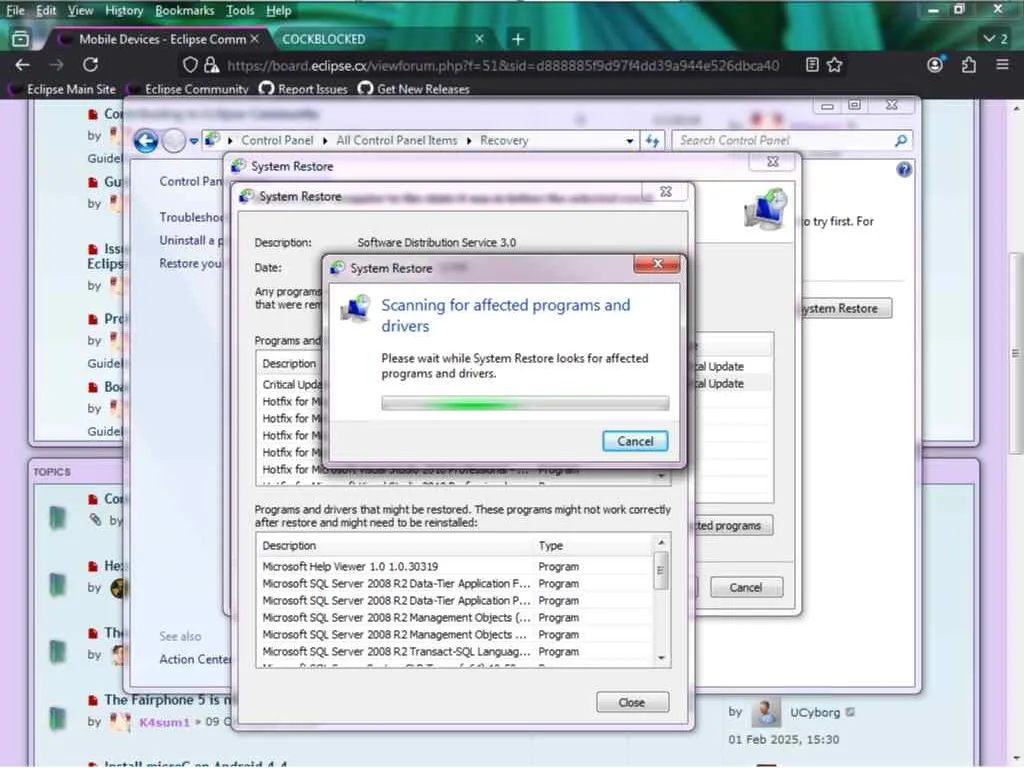The image size is (1024, 768).
Task: Click Cancel in the System Restore wizard window
Action: tap(746, 587)
